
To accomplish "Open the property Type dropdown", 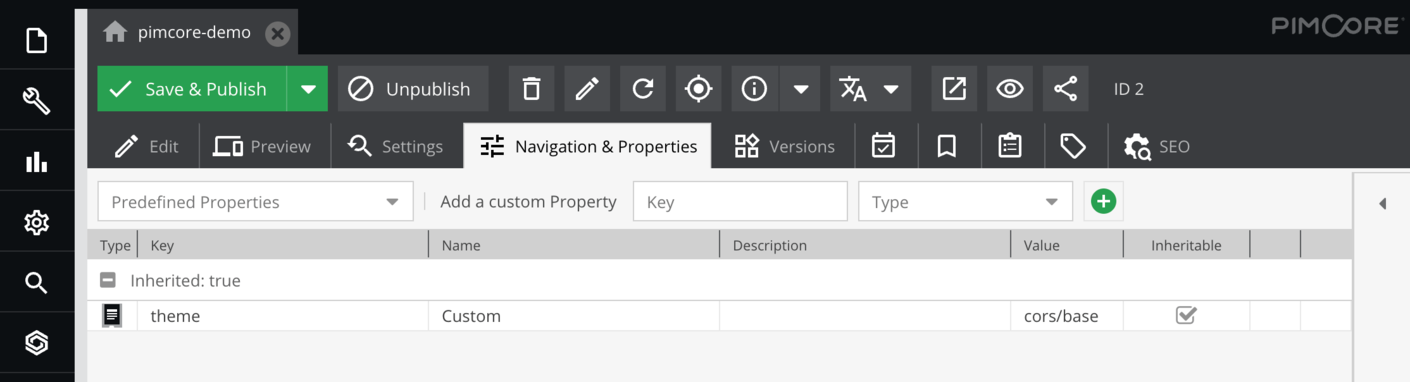I will point(965,201).
